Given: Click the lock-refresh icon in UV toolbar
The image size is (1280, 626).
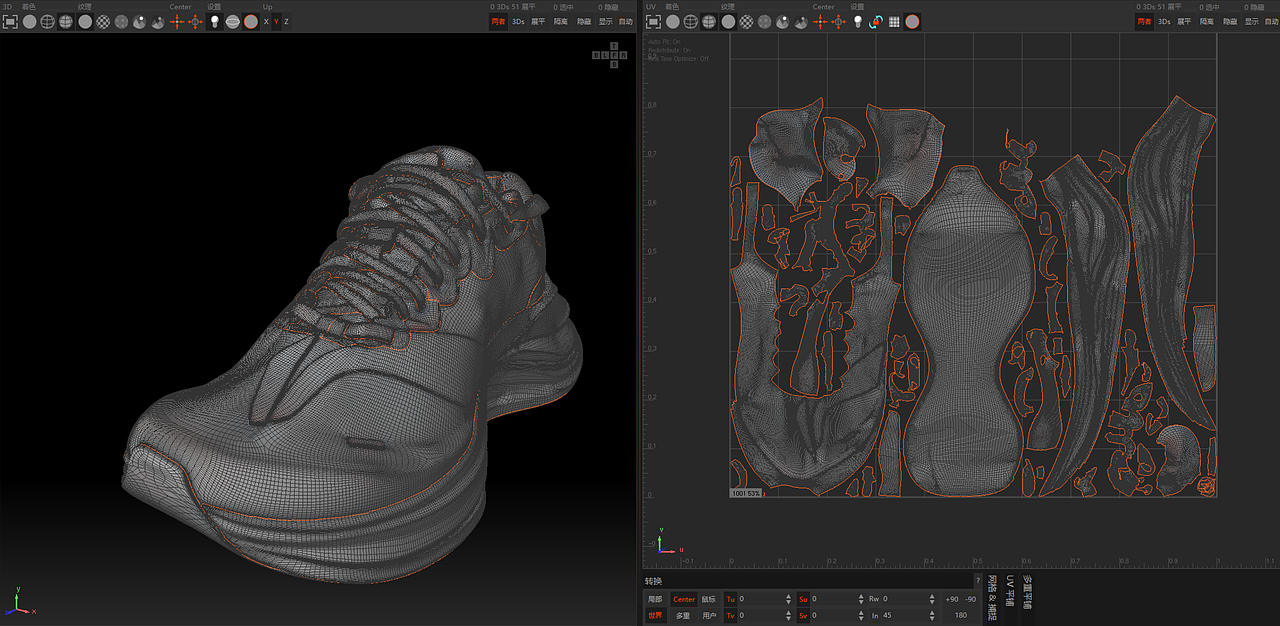Looking at the screenshot, I should tap(876, 21).
